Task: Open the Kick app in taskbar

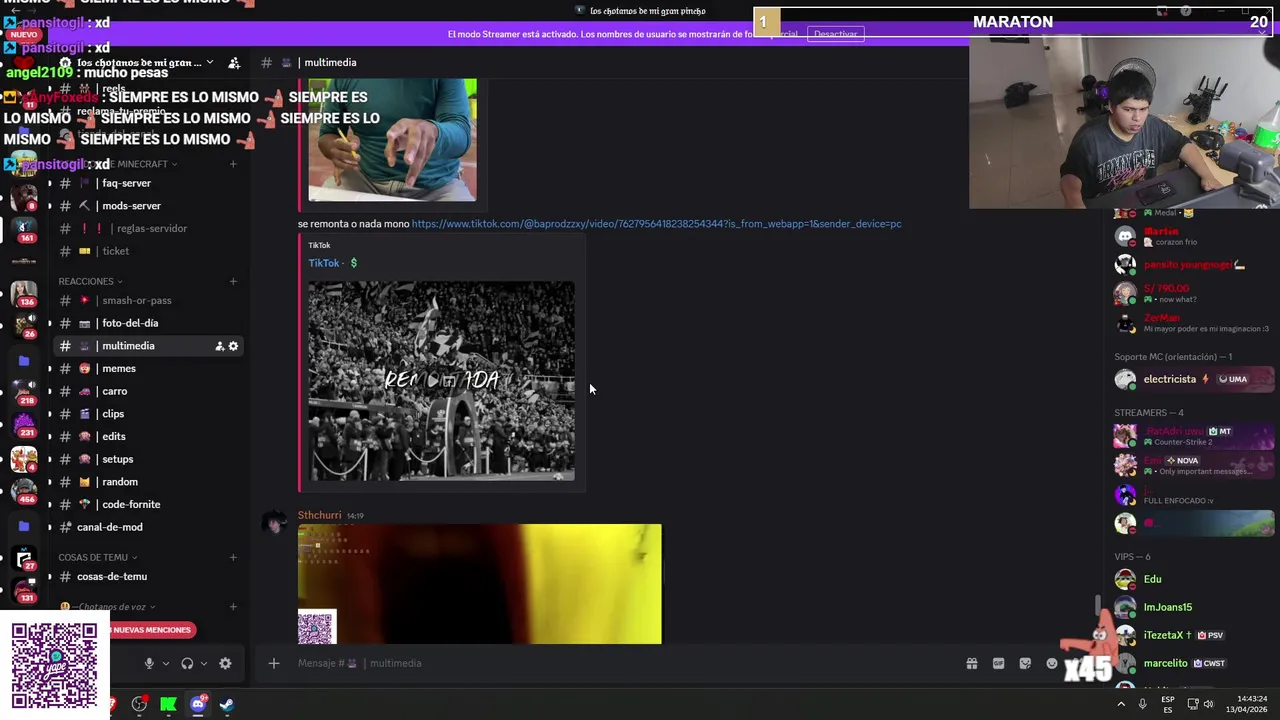Action: click(168, 704)
